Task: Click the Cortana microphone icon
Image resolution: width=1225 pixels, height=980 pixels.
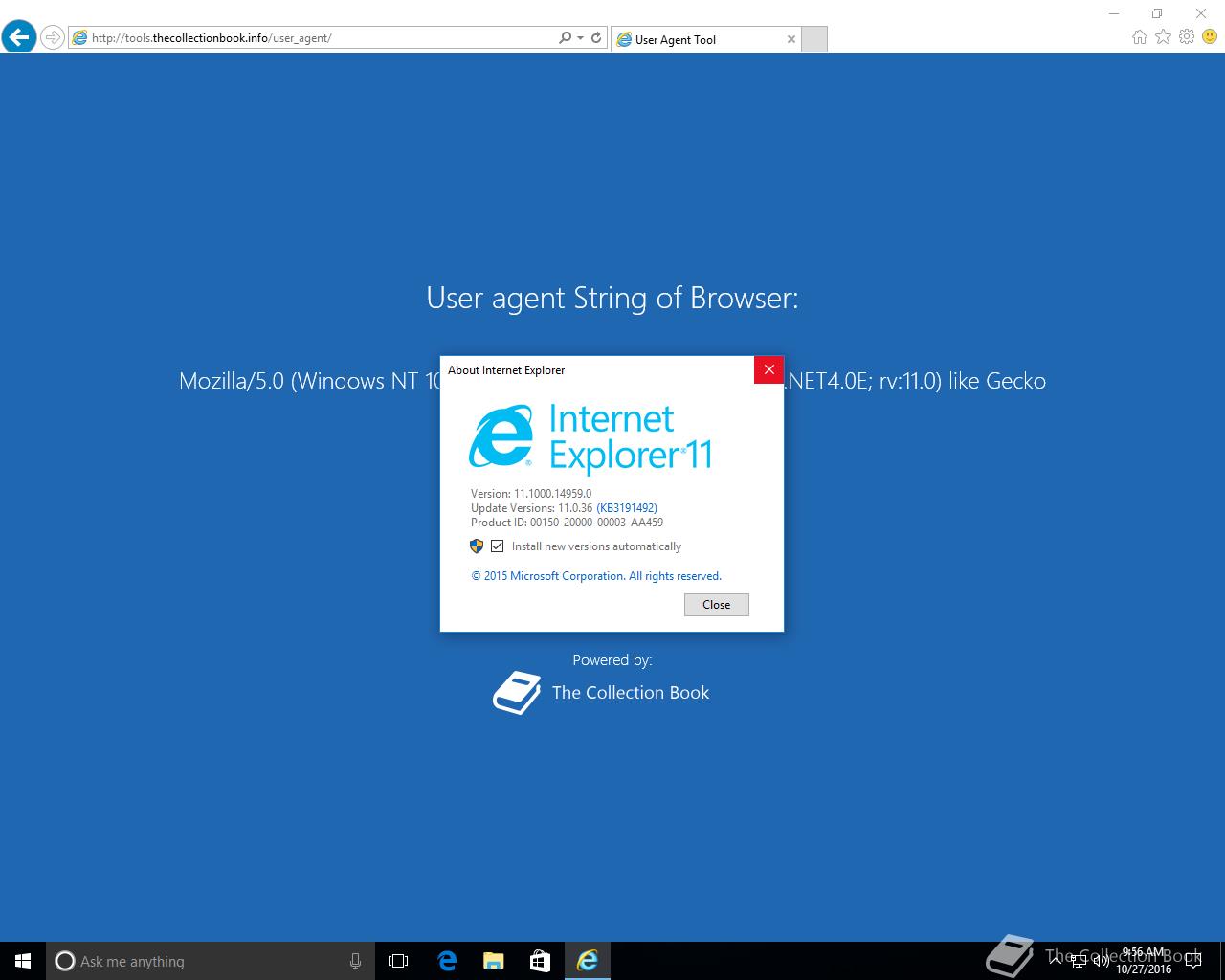Action: (x=355, y=961)
